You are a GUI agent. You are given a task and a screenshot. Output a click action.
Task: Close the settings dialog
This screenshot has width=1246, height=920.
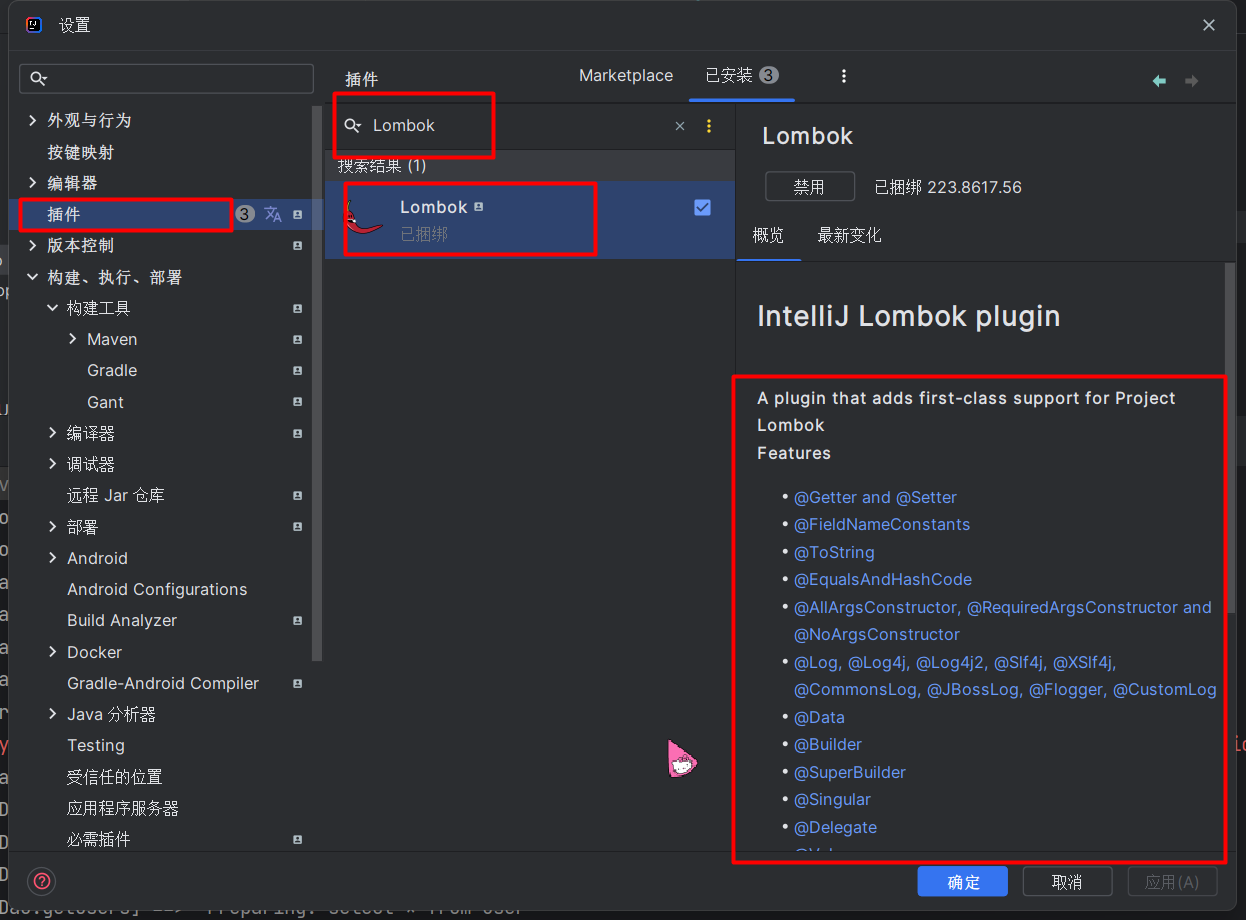tap(1209, 26)
